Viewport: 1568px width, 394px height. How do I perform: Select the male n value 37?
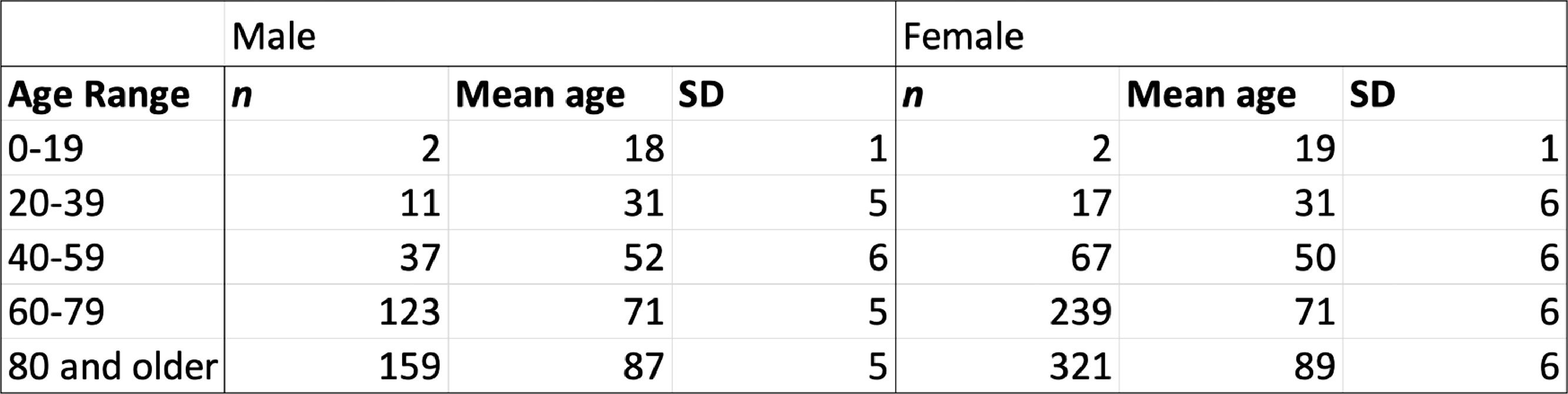point(419,257)
